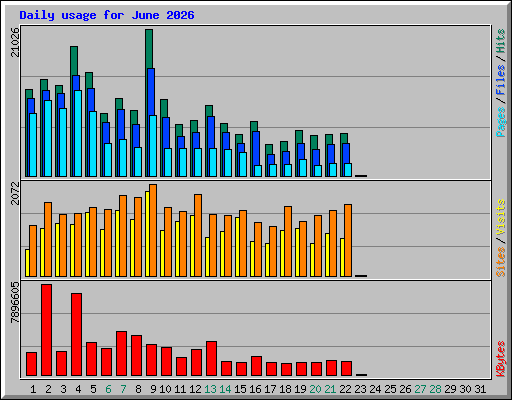
Task: Click day label 9 on the axis
Action: pos(153,389)
